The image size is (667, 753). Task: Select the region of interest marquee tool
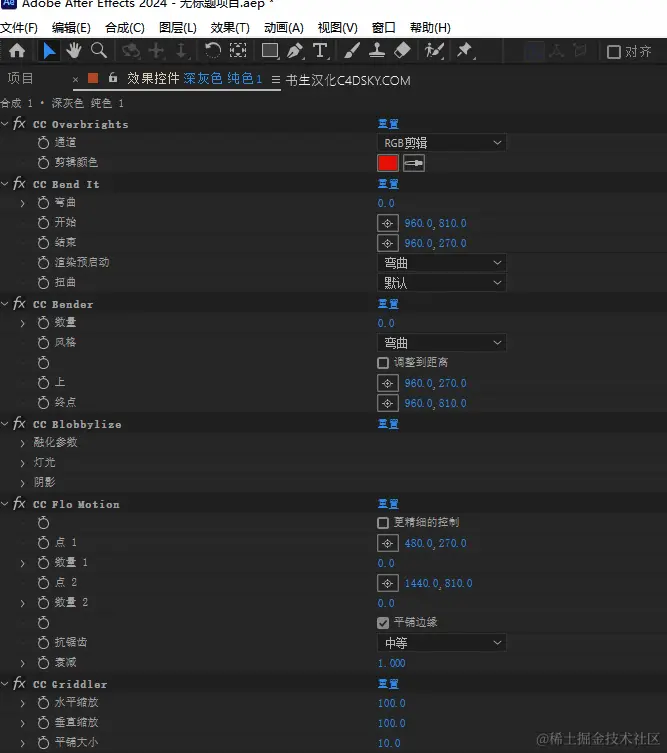coord(238,50)
